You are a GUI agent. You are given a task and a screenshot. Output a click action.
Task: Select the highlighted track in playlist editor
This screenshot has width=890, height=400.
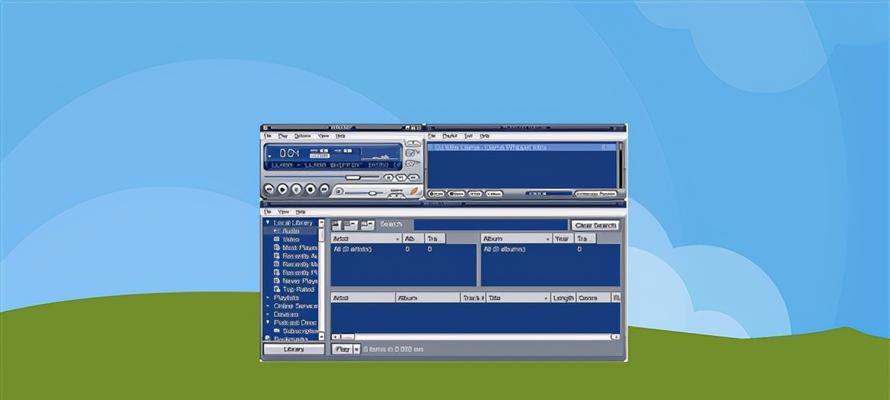(522, 147)
